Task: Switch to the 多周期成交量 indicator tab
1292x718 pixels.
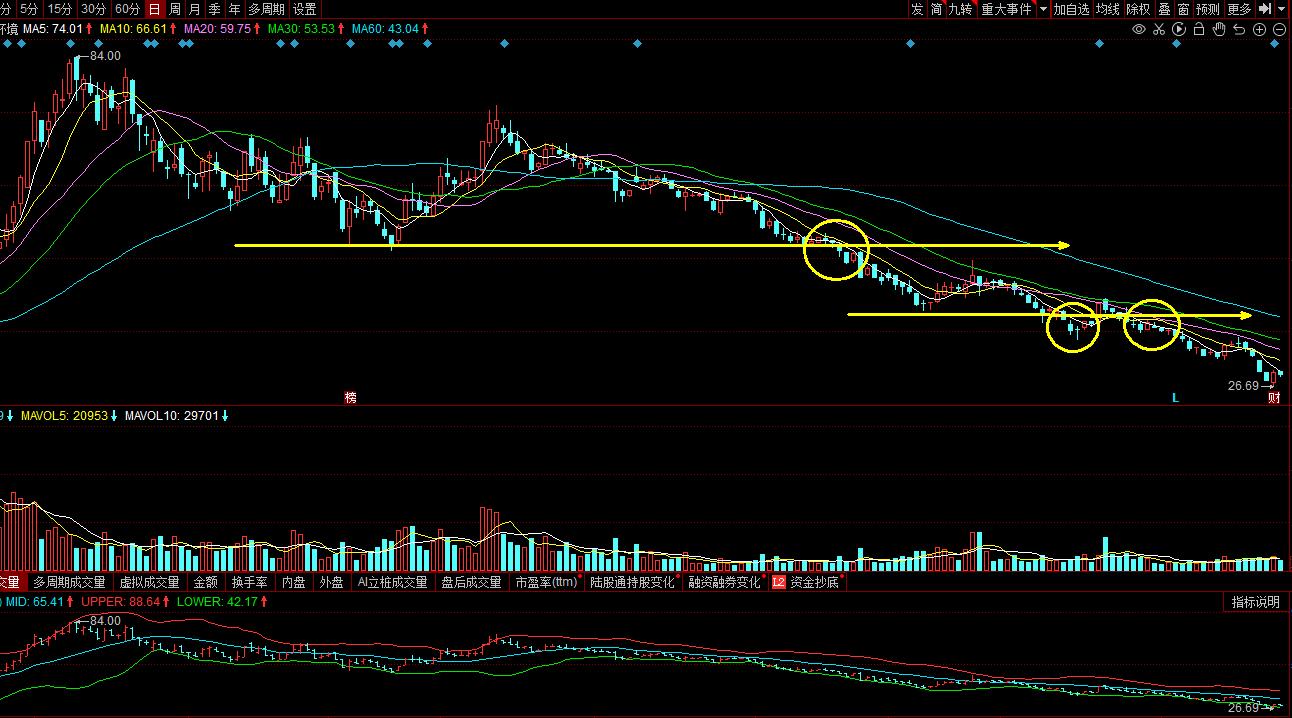Action: pyautogui.click(x=69, y=581)
